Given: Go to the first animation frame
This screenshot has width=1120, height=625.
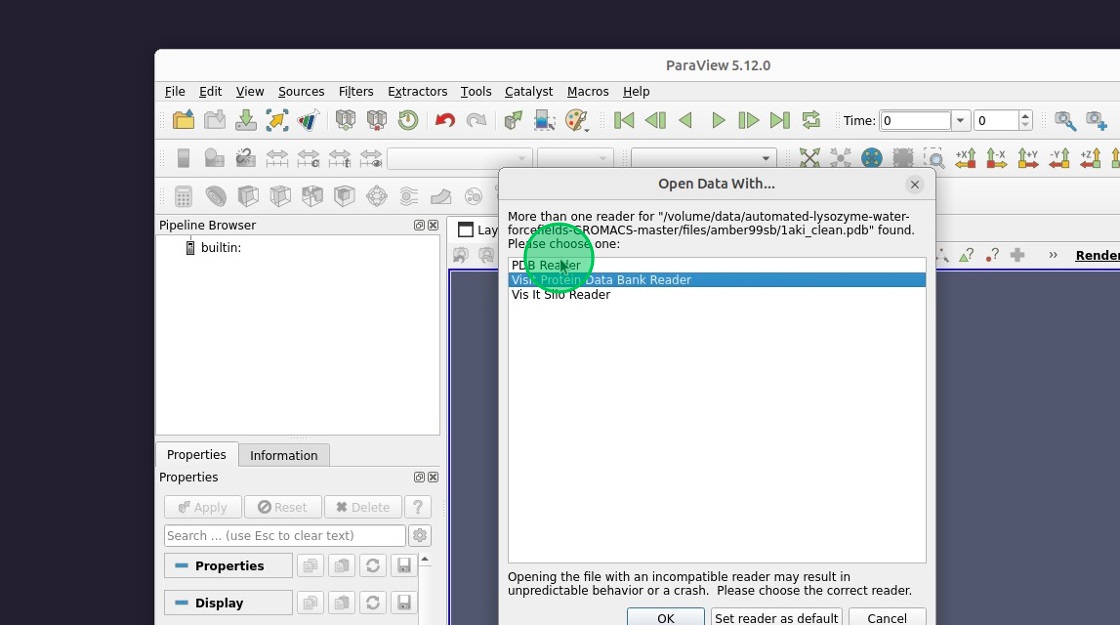Looking at the screenshot, I should 624,120.
